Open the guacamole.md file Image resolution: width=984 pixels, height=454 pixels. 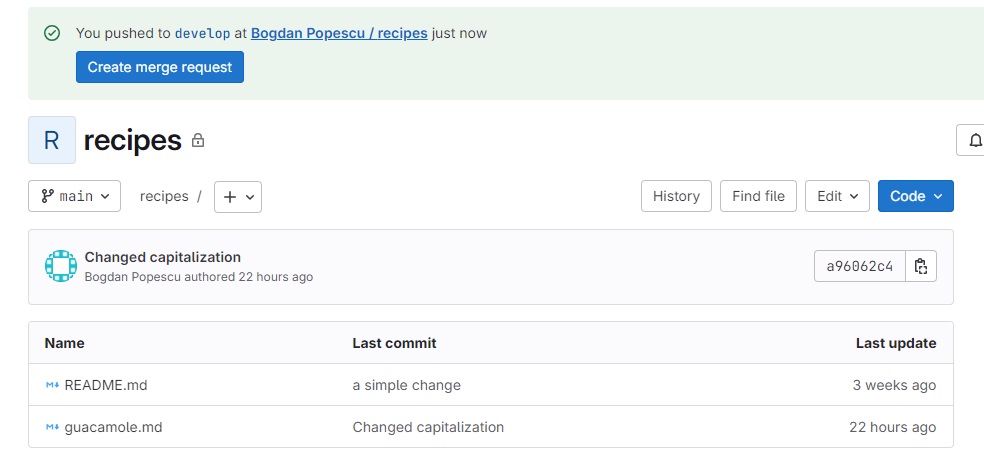coord(114,427)
